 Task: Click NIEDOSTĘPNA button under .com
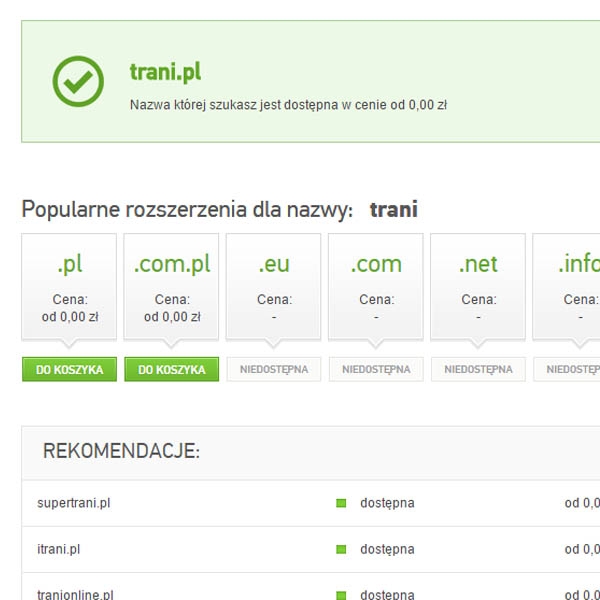point(376,369)
